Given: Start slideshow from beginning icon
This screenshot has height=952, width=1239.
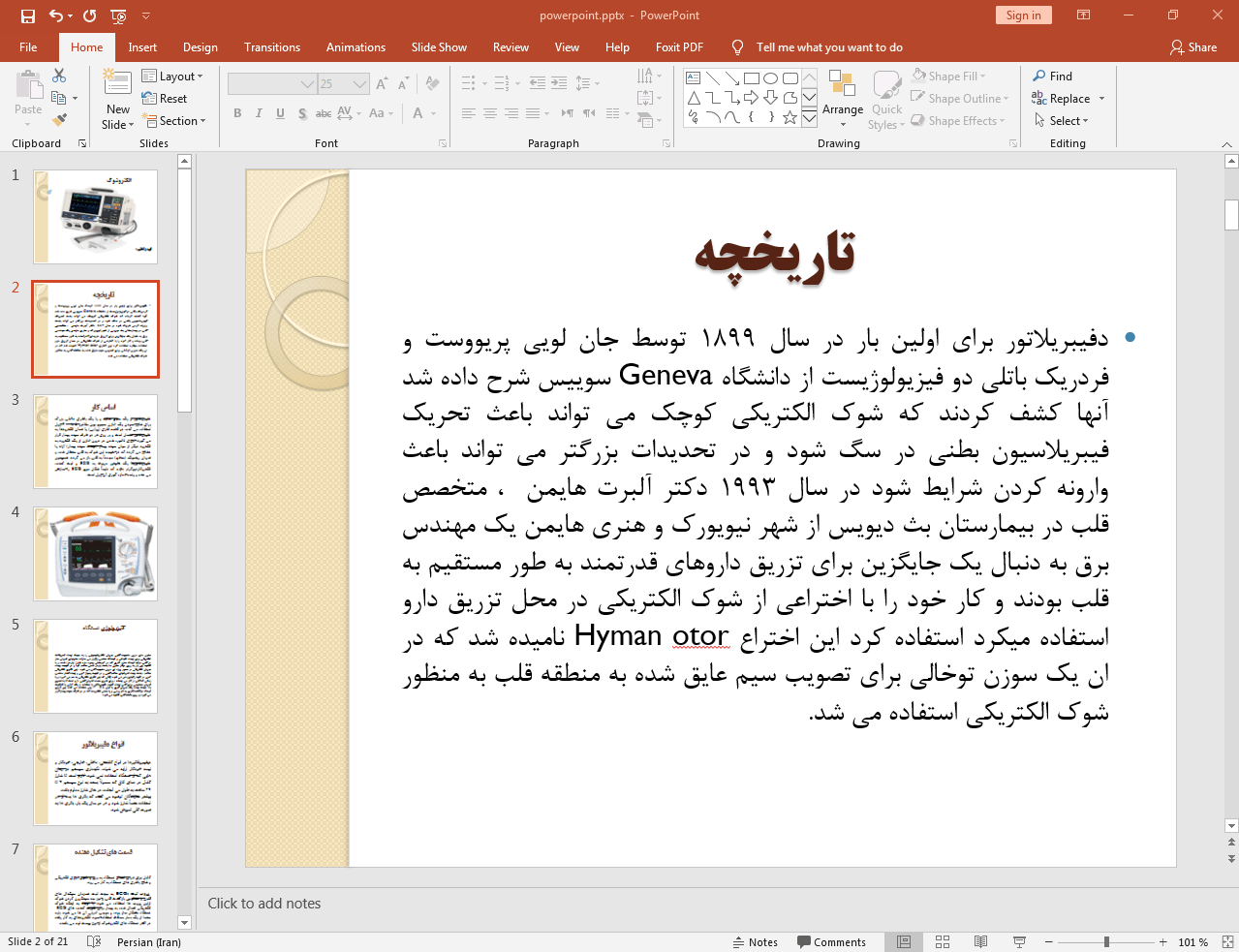Looking at the screenshot, I should click(x=118, y=15).
